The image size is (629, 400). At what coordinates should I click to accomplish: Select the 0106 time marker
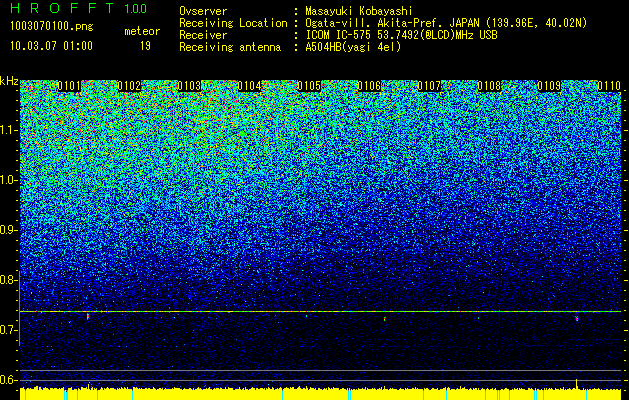(x=369, y=86)
